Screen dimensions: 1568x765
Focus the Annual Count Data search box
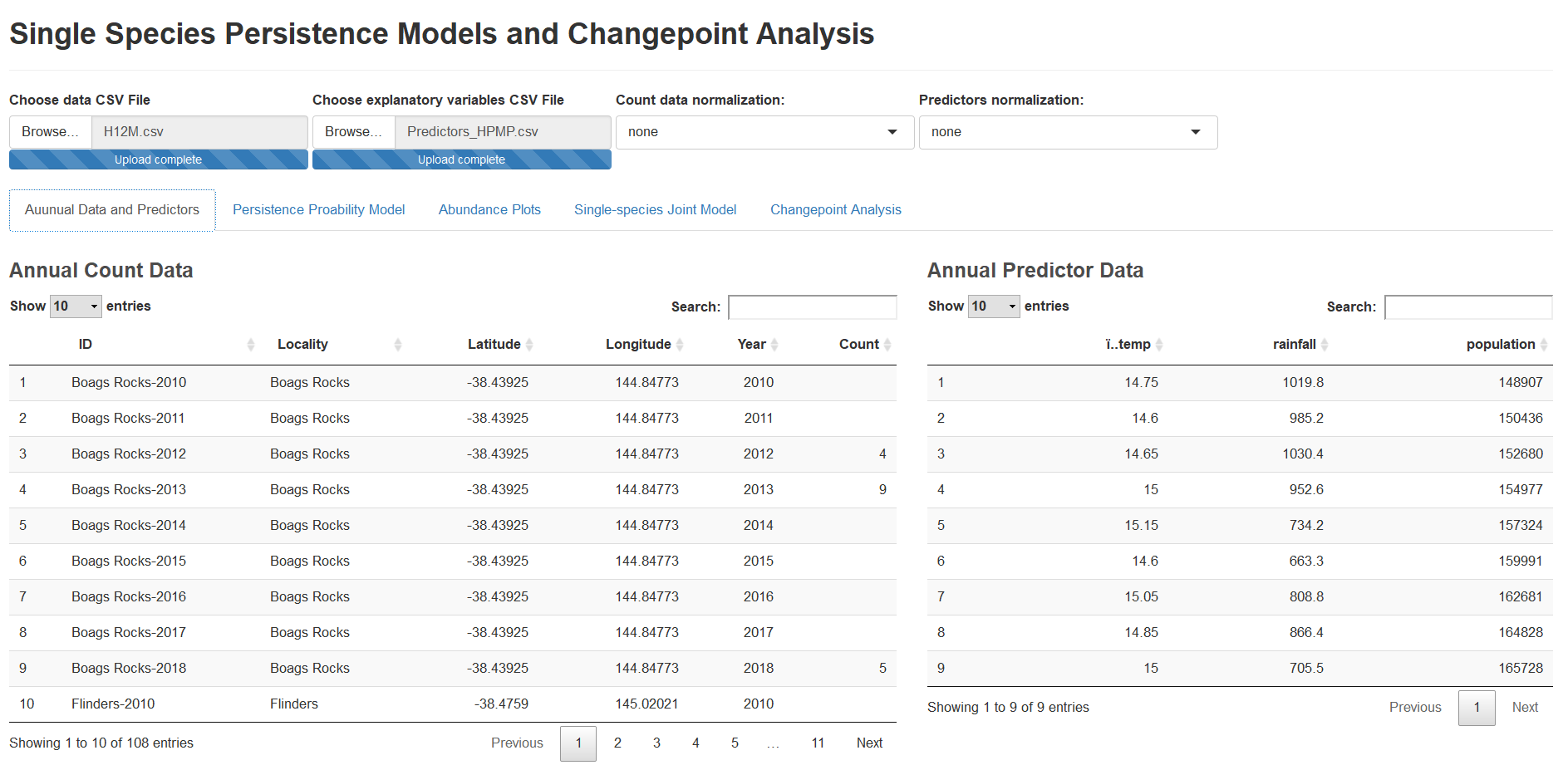click(x=813, y=307)
